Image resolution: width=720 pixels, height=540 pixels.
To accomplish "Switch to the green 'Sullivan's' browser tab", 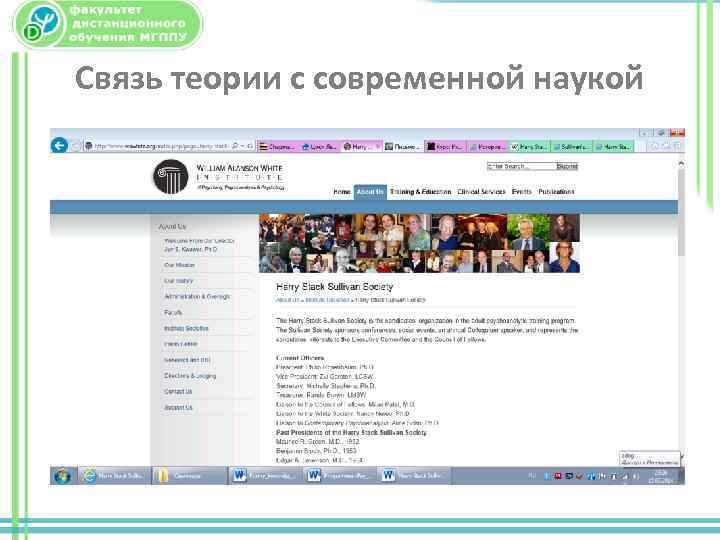I will (x=570, y=146).
